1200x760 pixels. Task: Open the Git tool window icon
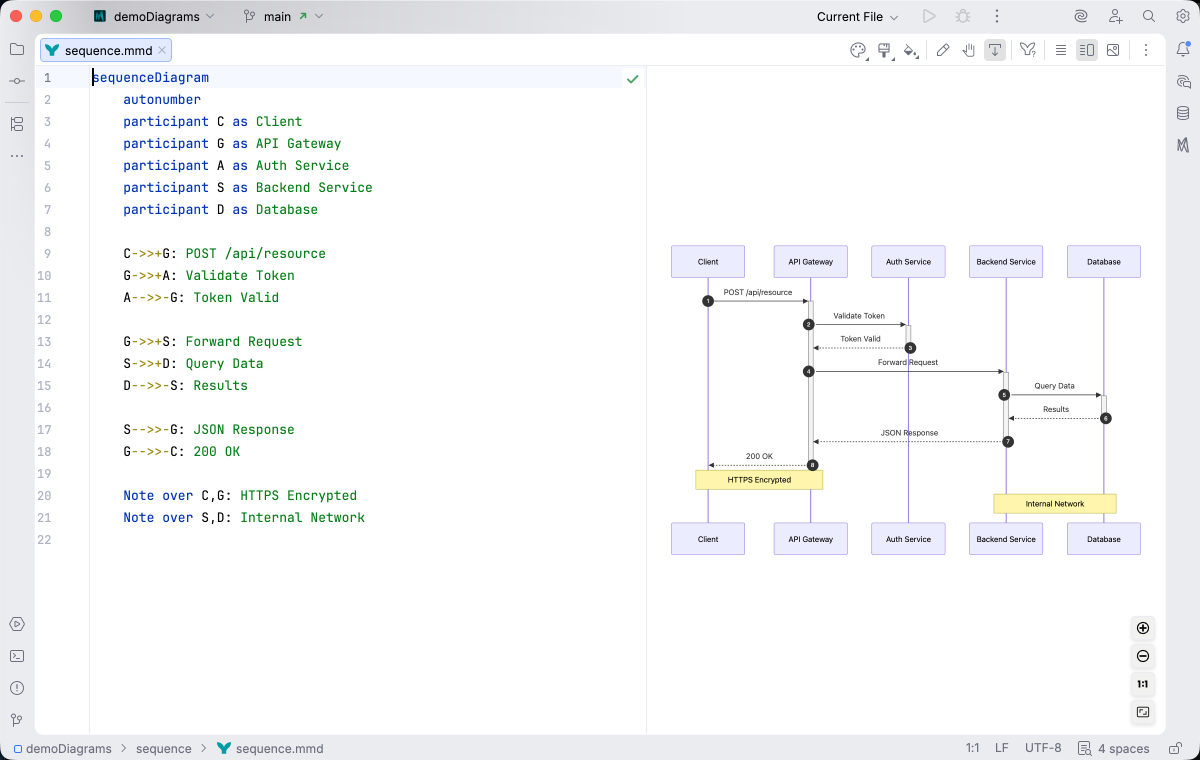coord(17,720)
